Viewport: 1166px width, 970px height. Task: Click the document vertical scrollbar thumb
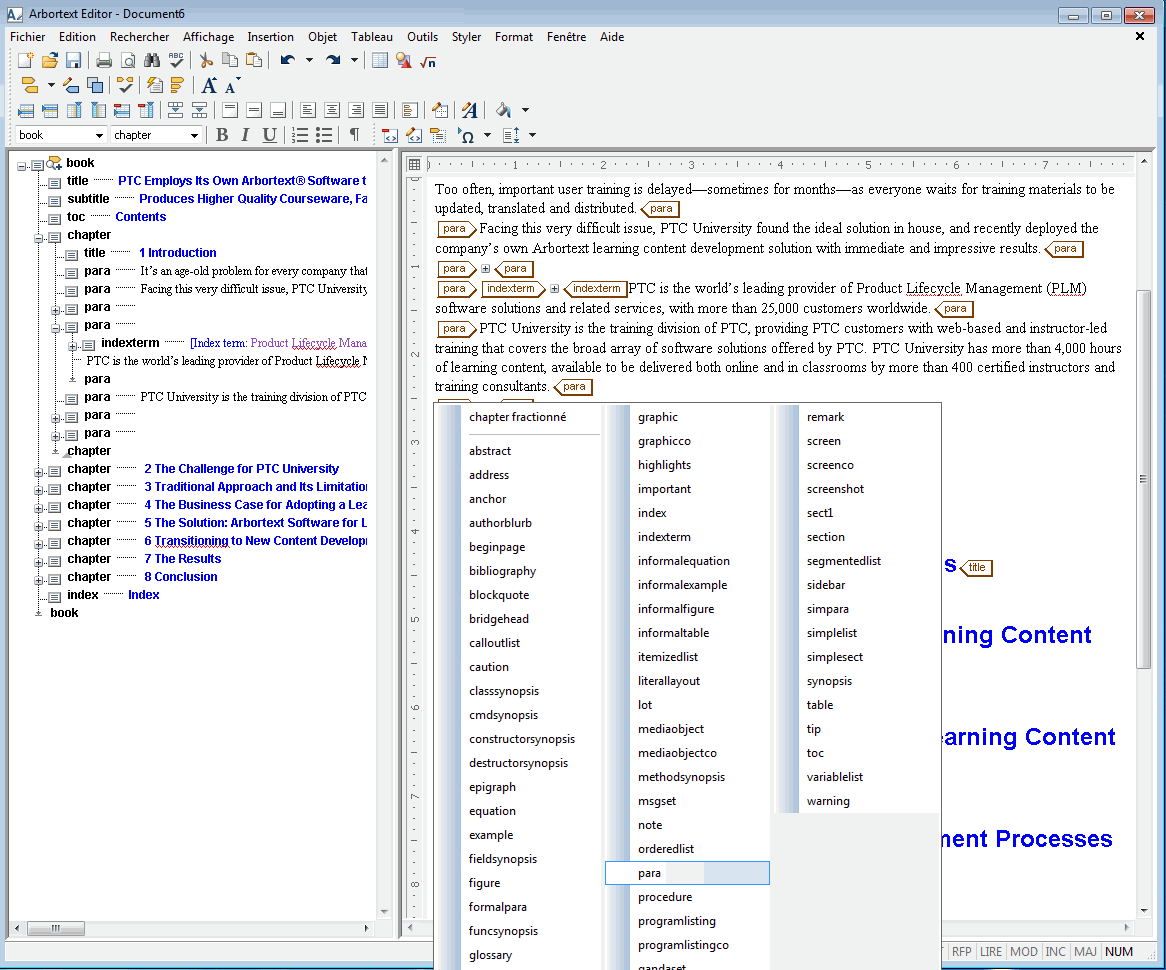pyautogui.click(x=1143, y=480)
